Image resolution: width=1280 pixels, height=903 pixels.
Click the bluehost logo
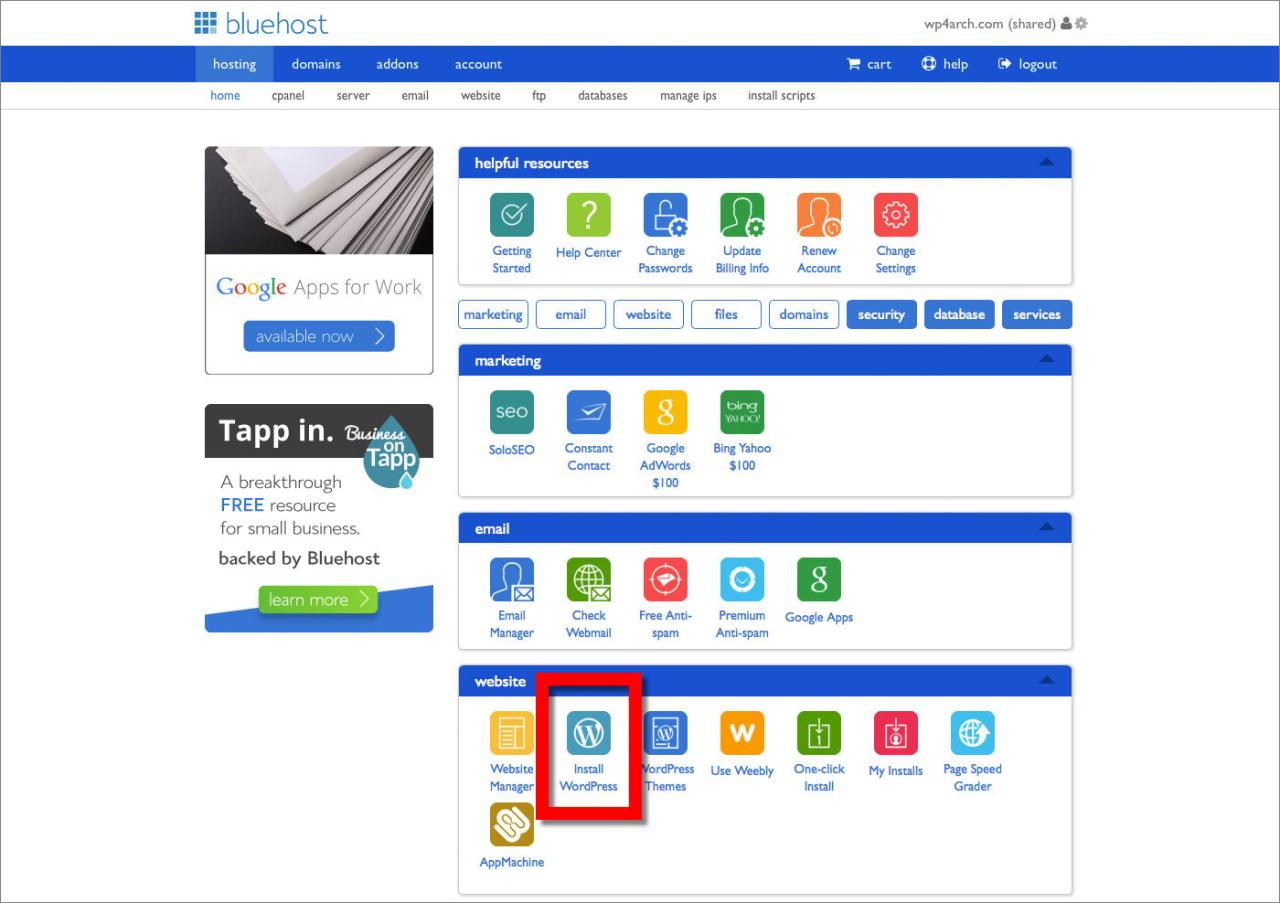(261, 24)
